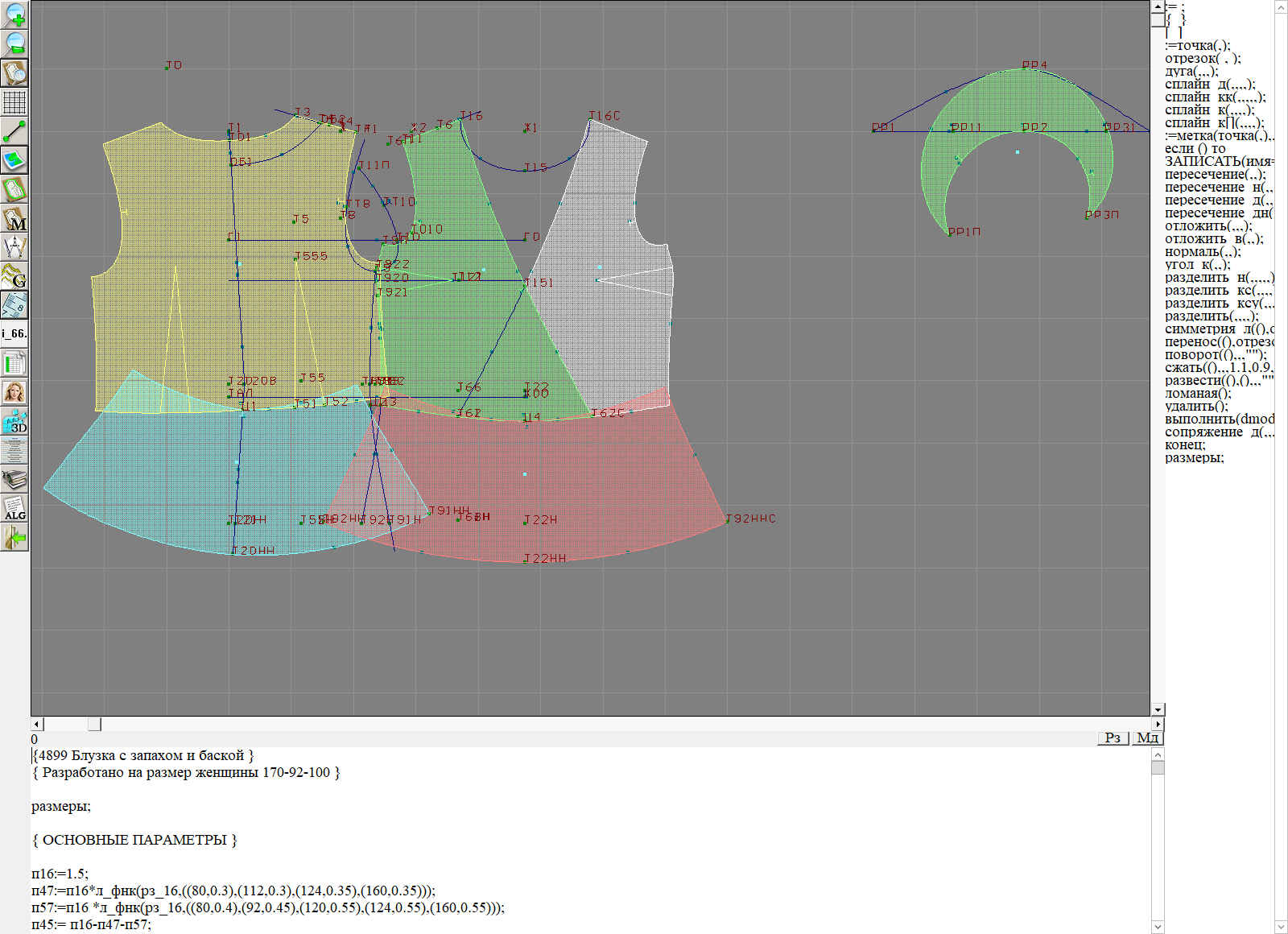Open the 3D view icon

(x=14, y=422)
